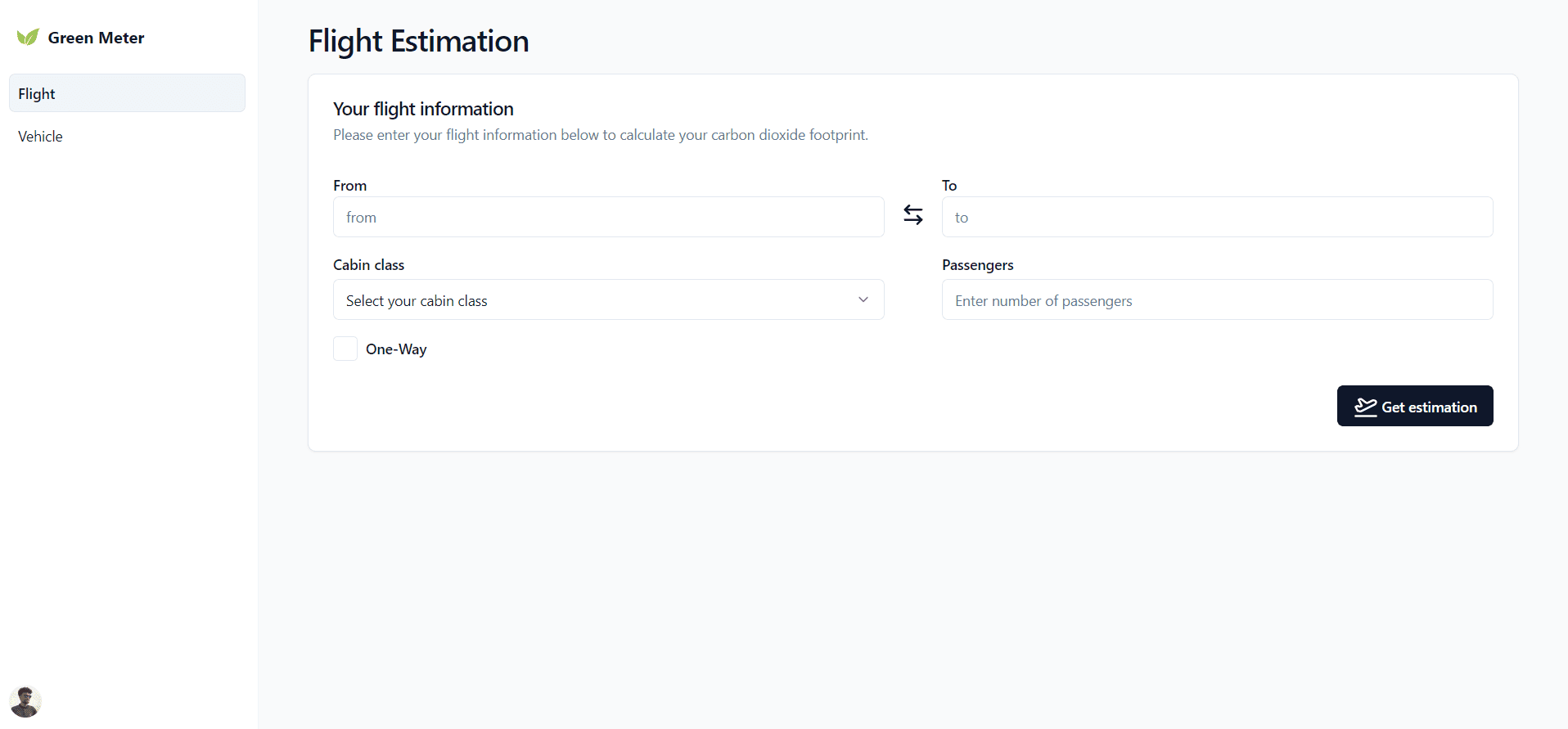
Task: Focus the From airport input field
Action: 608,218
